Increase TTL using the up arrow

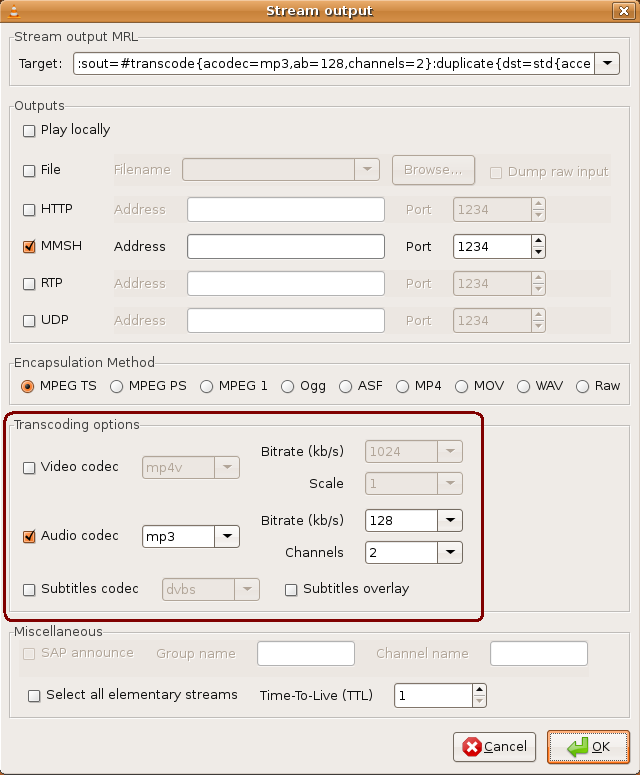479,690
